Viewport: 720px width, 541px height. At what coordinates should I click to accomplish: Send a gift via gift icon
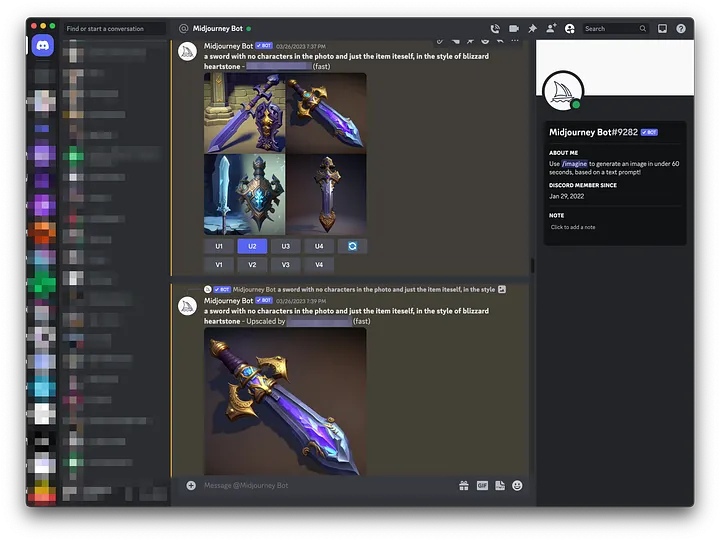(x=464, y=485)
